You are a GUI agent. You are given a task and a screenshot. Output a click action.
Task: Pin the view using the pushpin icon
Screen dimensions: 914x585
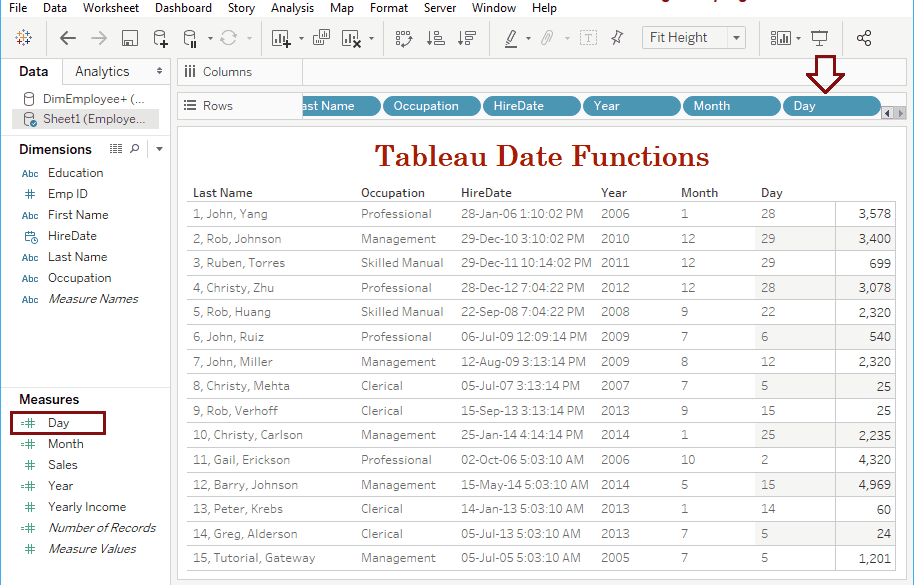[617, 38]
